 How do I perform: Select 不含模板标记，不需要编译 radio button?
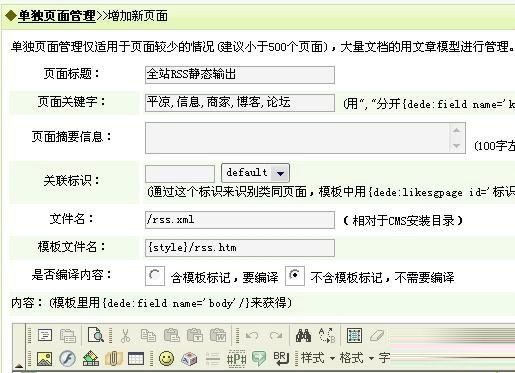(x=295, y=276)
